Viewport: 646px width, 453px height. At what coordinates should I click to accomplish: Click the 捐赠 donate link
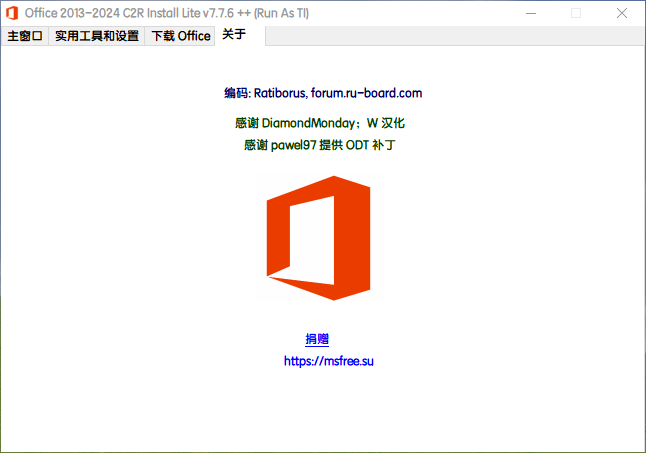[x=317, y=339]
